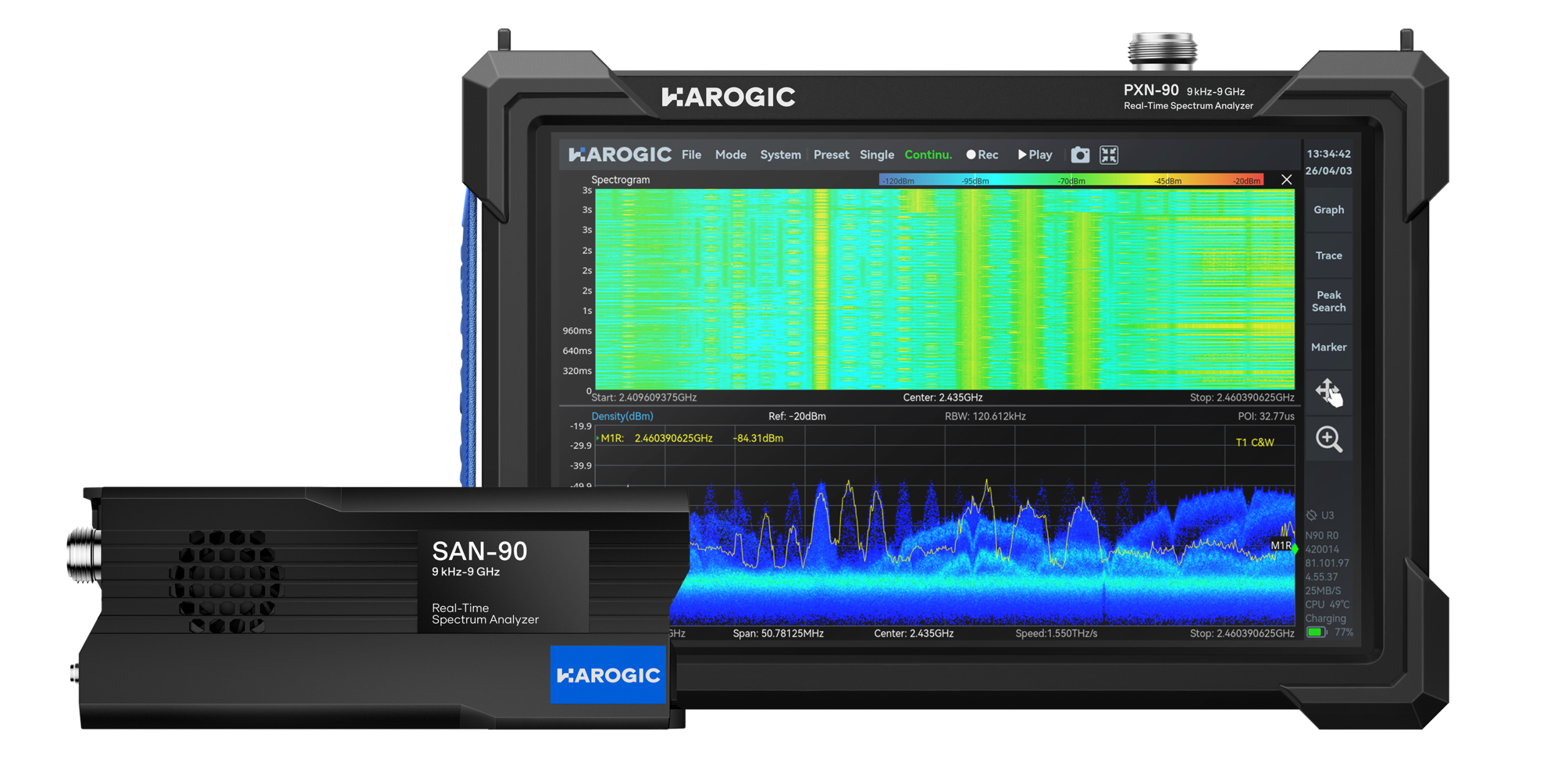Click the spectrogram Start: 2.409609375GHz label

643,397
